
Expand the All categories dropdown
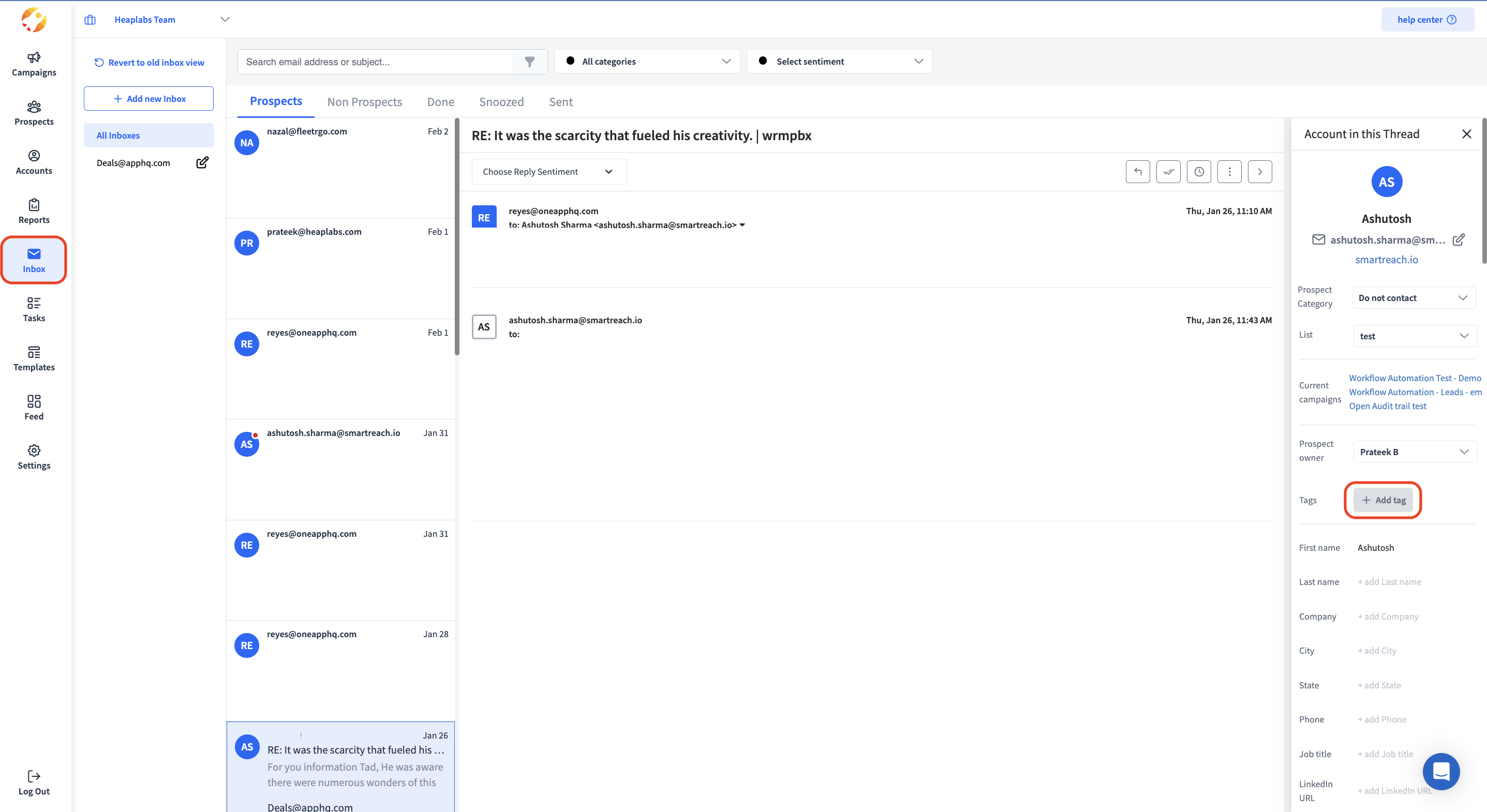647,61
